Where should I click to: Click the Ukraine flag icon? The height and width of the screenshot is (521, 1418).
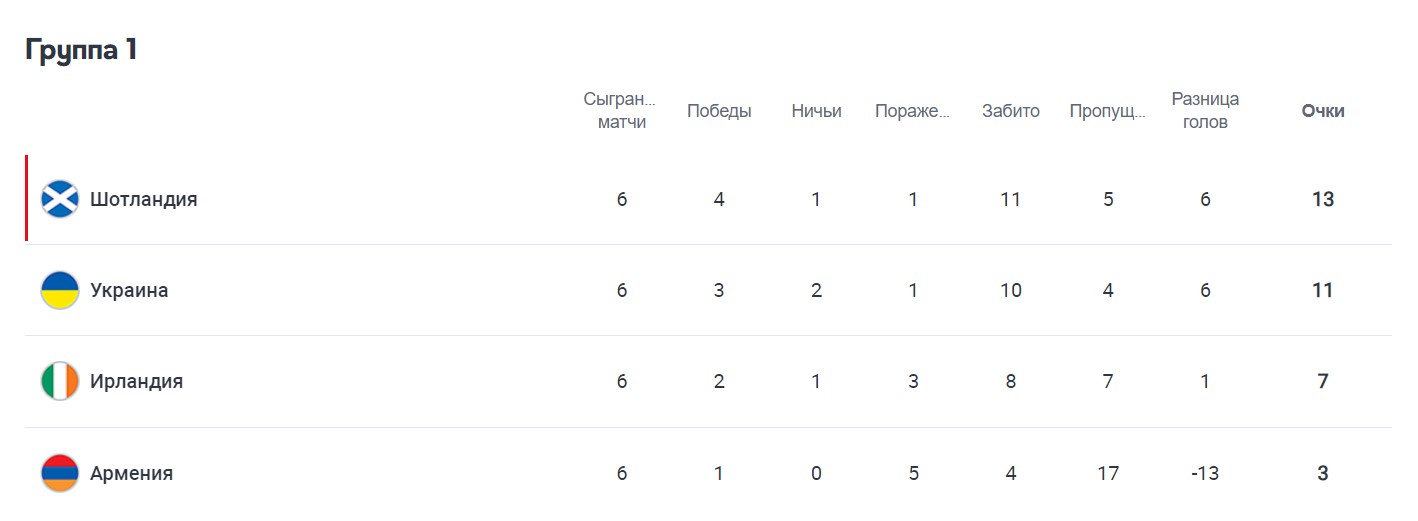tap(60, 290)
